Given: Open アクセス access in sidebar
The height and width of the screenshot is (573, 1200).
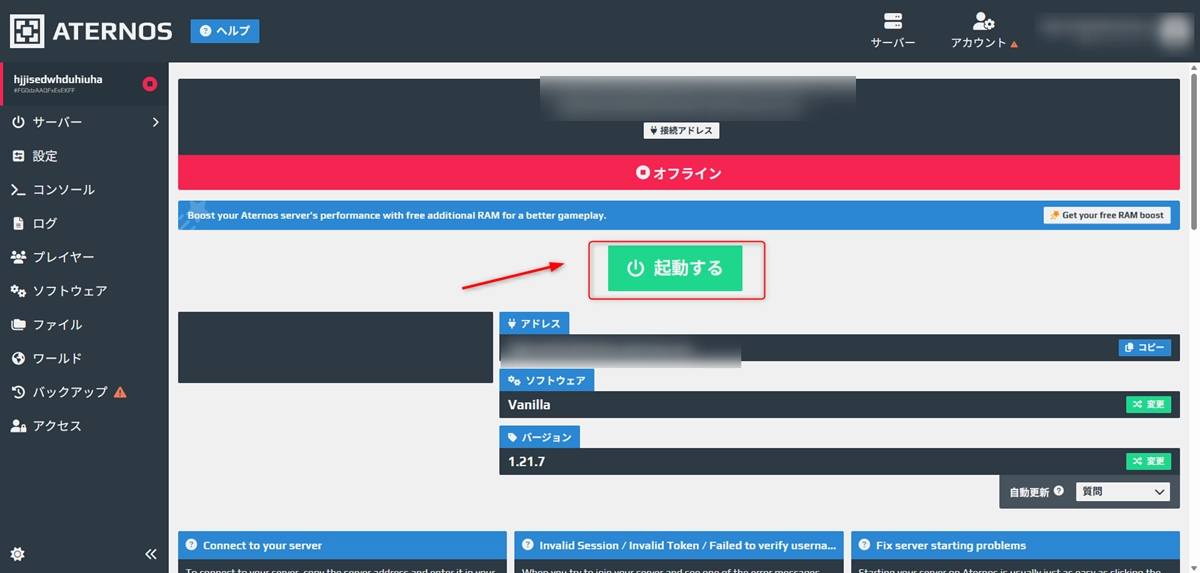Looking at the screenshot, I should click(x=84, y=426).
